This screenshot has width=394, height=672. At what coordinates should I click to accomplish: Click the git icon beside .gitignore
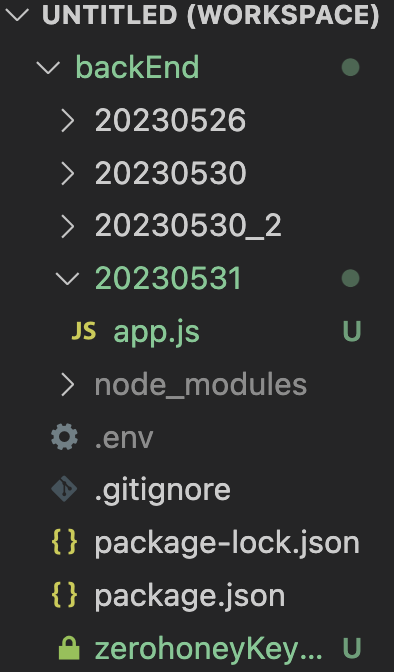click(x=64, y=489)
